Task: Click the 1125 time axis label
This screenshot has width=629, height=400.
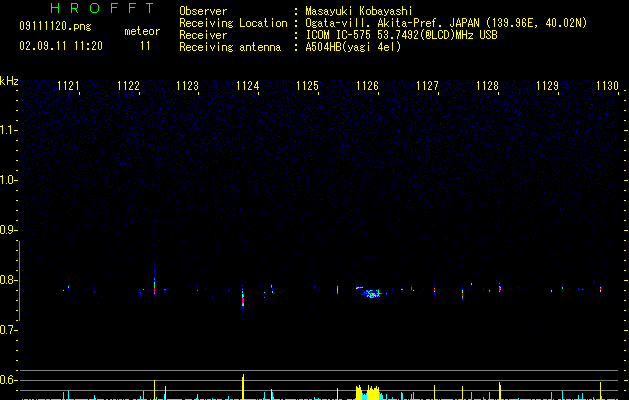Action: click(308, 86)
